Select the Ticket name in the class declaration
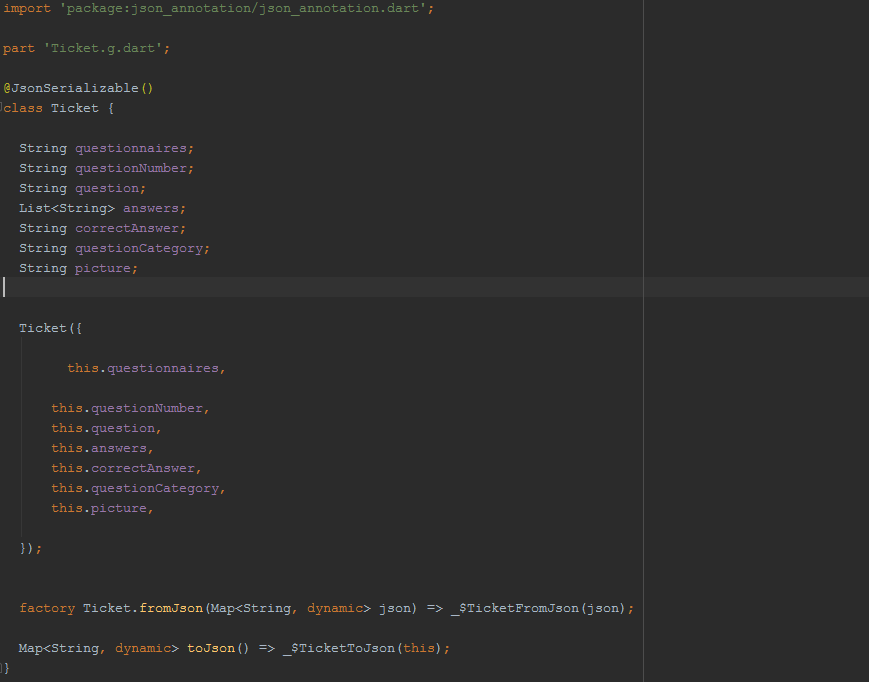The width and height of the screenshot is (869, 682). coord(75,108)
